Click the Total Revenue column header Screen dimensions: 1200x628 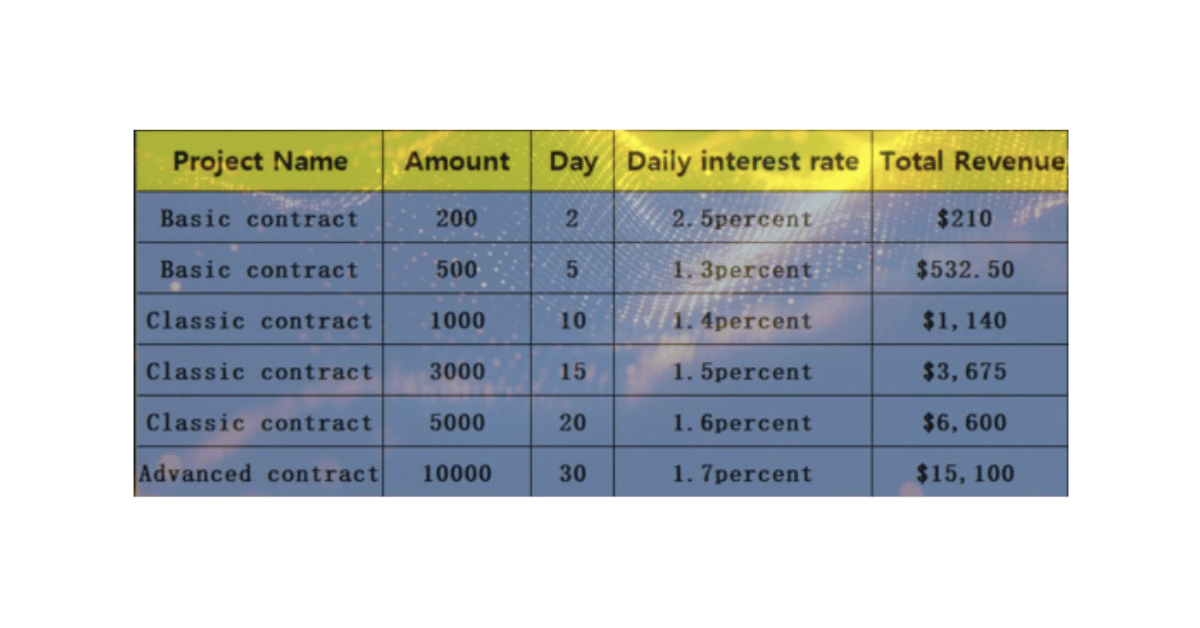[x=970, y=161]
